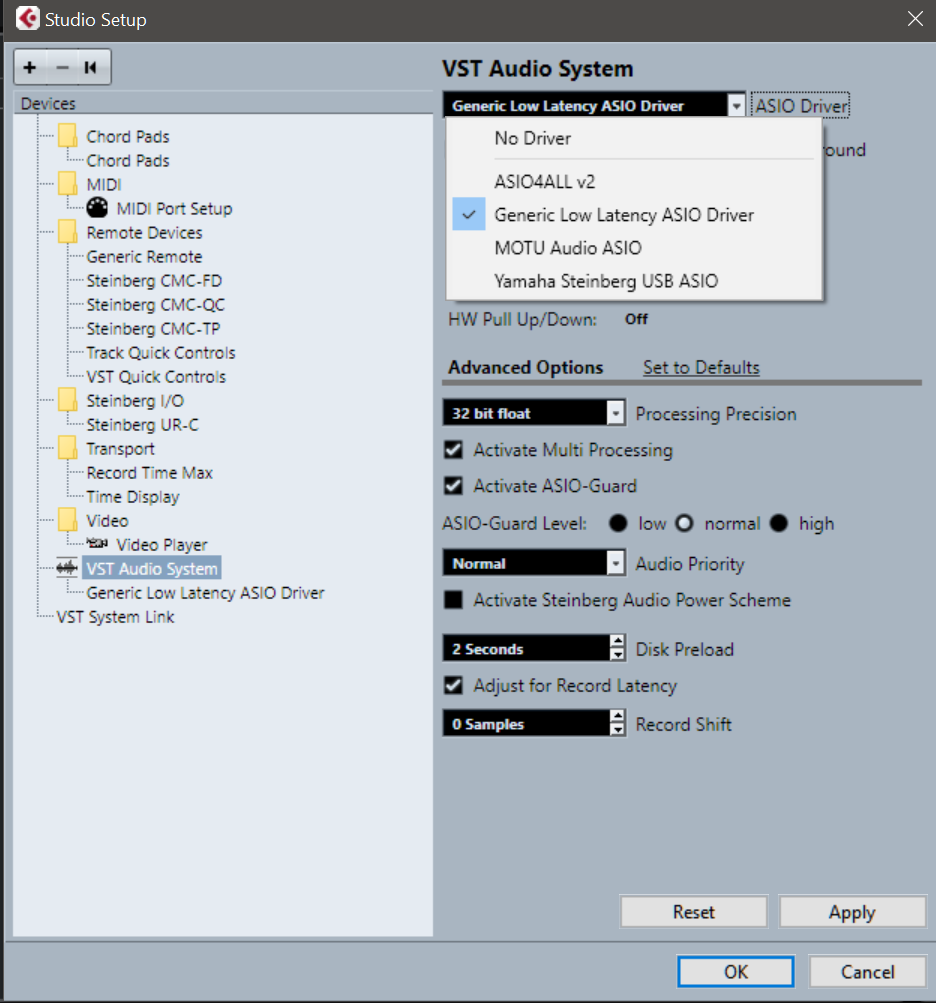This screenshot has height=1003, width=936.
Task: Click the Reset button
Action: coord(694,912)
